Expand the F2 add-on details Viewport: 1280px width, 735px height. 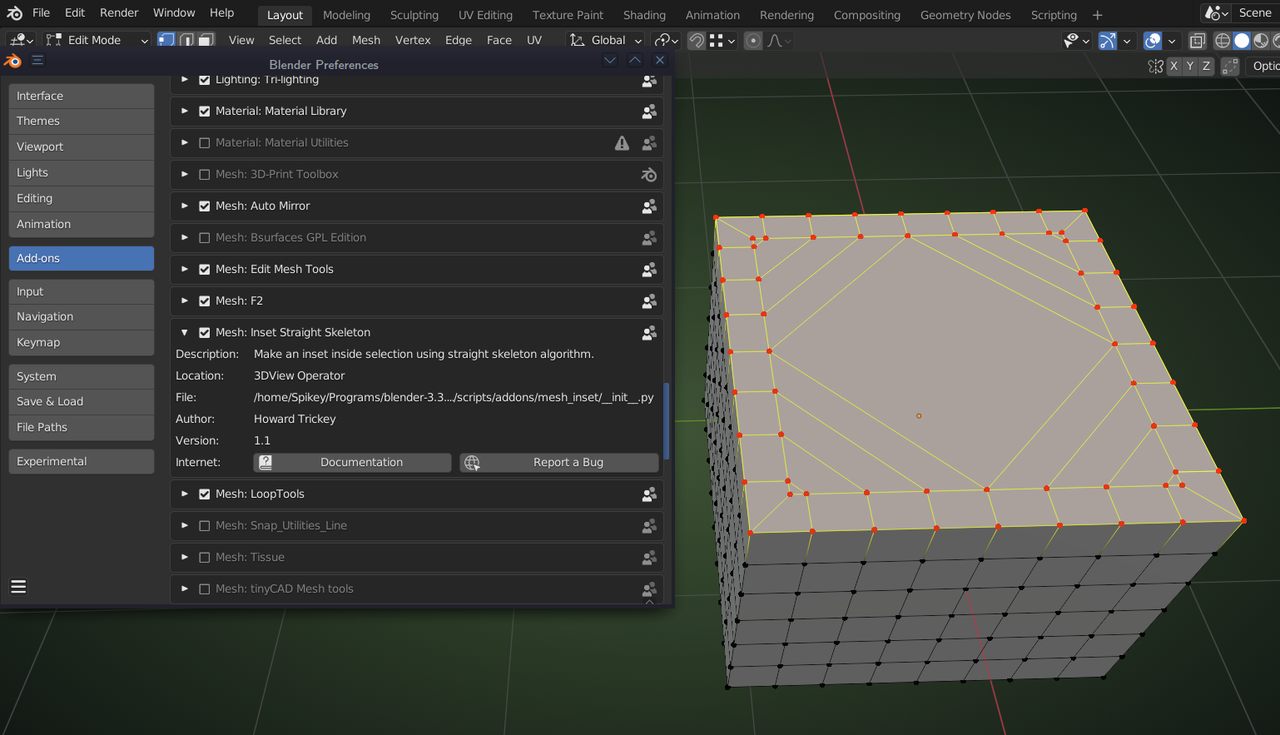click(185, 301)
